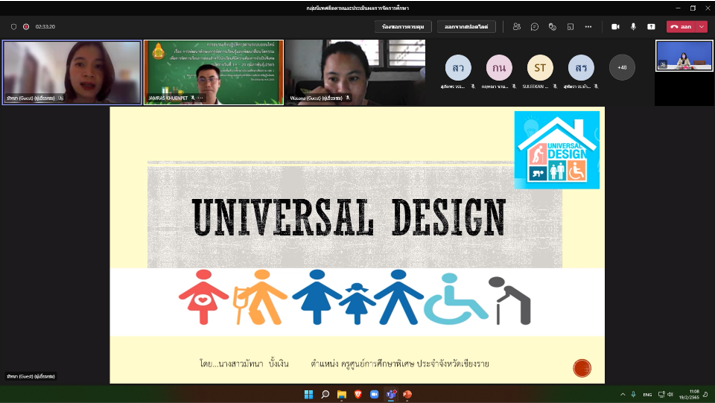
Task: Click the share content icon
Action: pos(651,27)
